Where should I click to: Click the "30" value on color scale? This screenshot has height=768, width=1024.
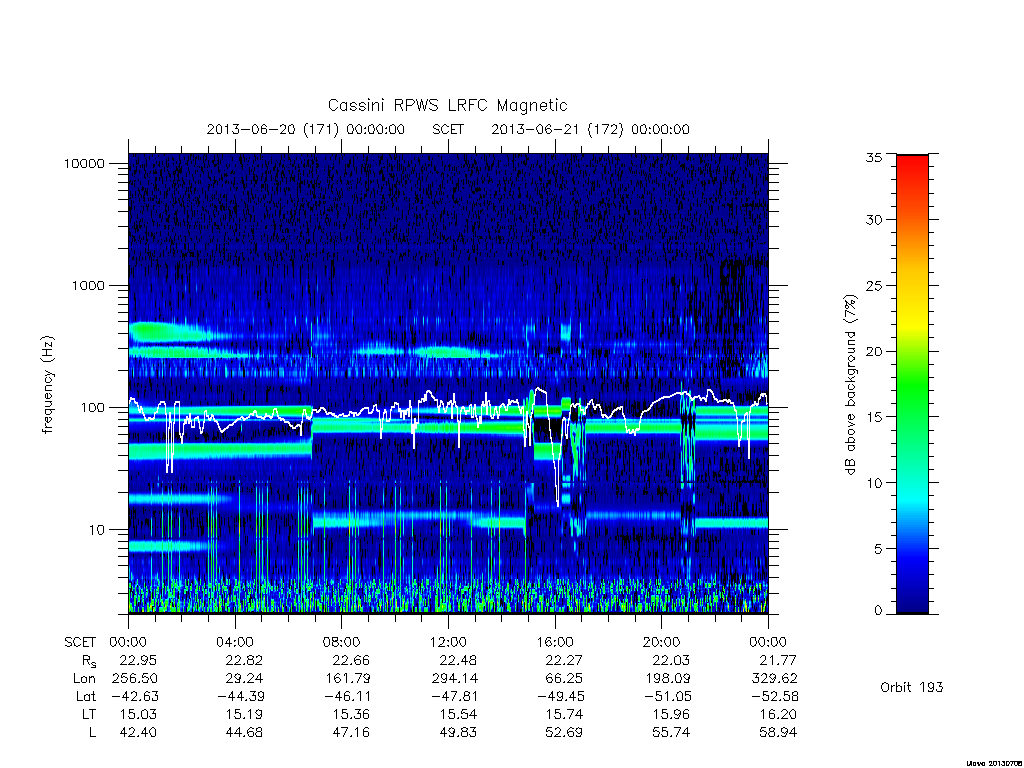pos(873,219)
